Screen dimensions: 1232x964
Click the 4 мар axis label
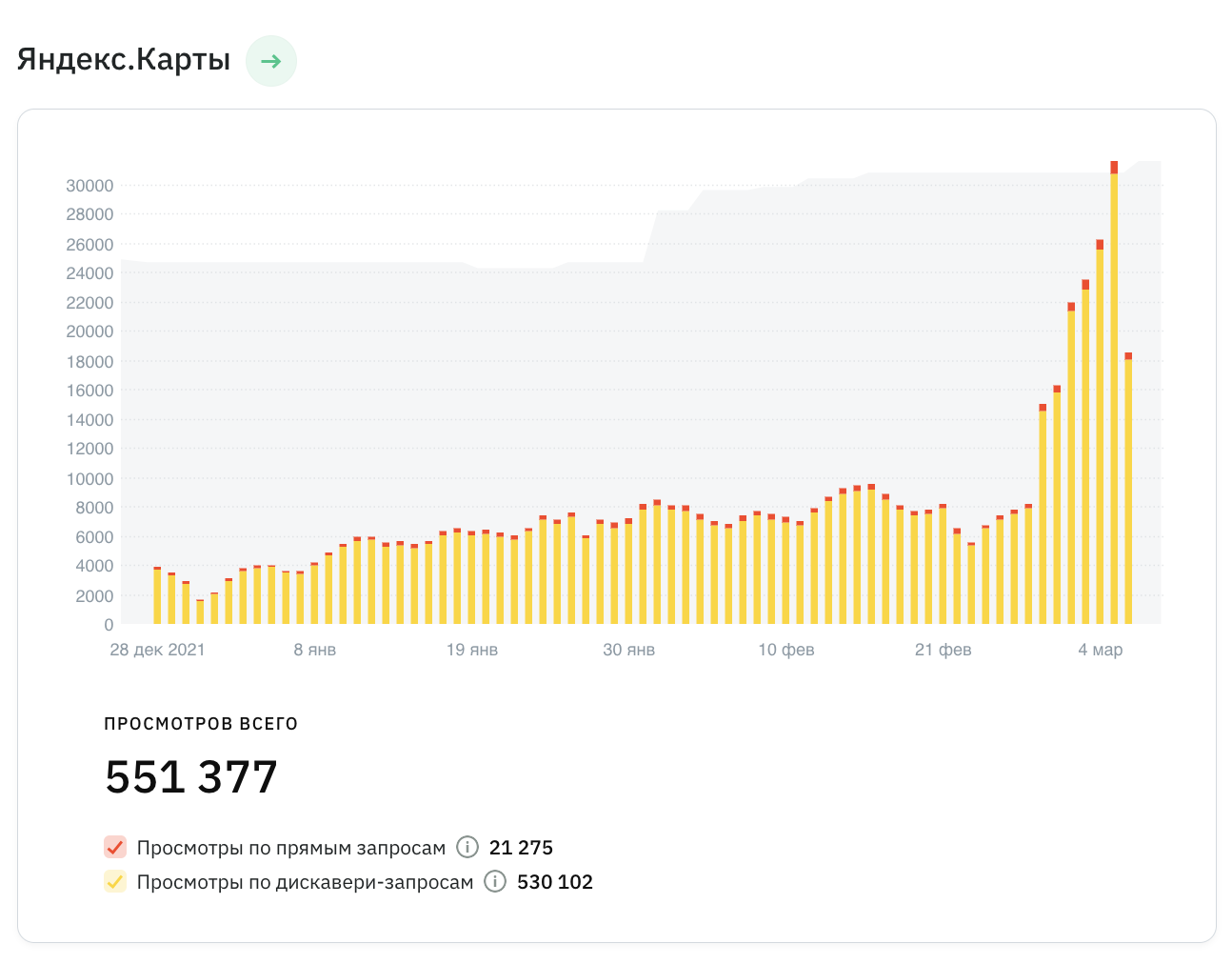pyautogui.click(x=1101, y=650)
